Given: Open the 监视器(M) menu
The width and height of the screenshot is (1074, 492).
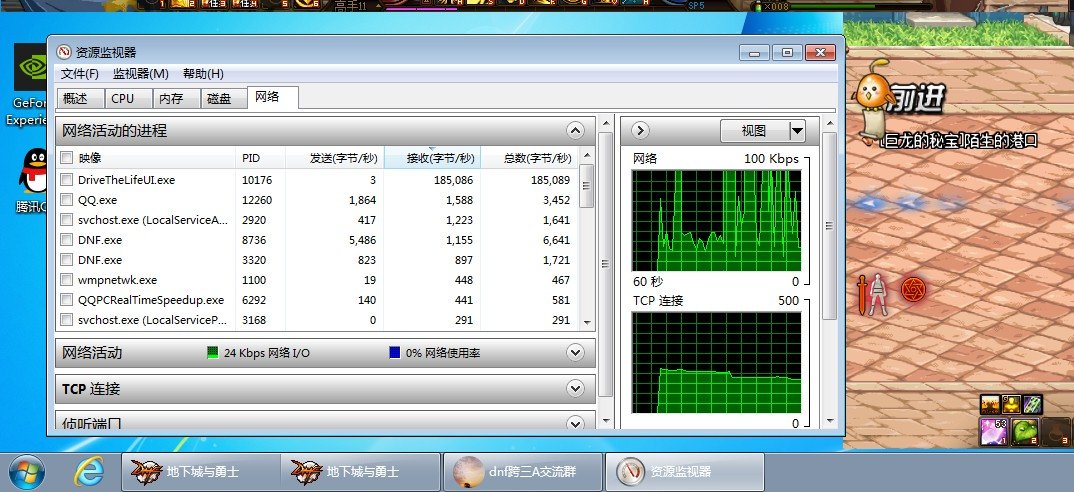Looking at the screenshot, I should [140, 74].
